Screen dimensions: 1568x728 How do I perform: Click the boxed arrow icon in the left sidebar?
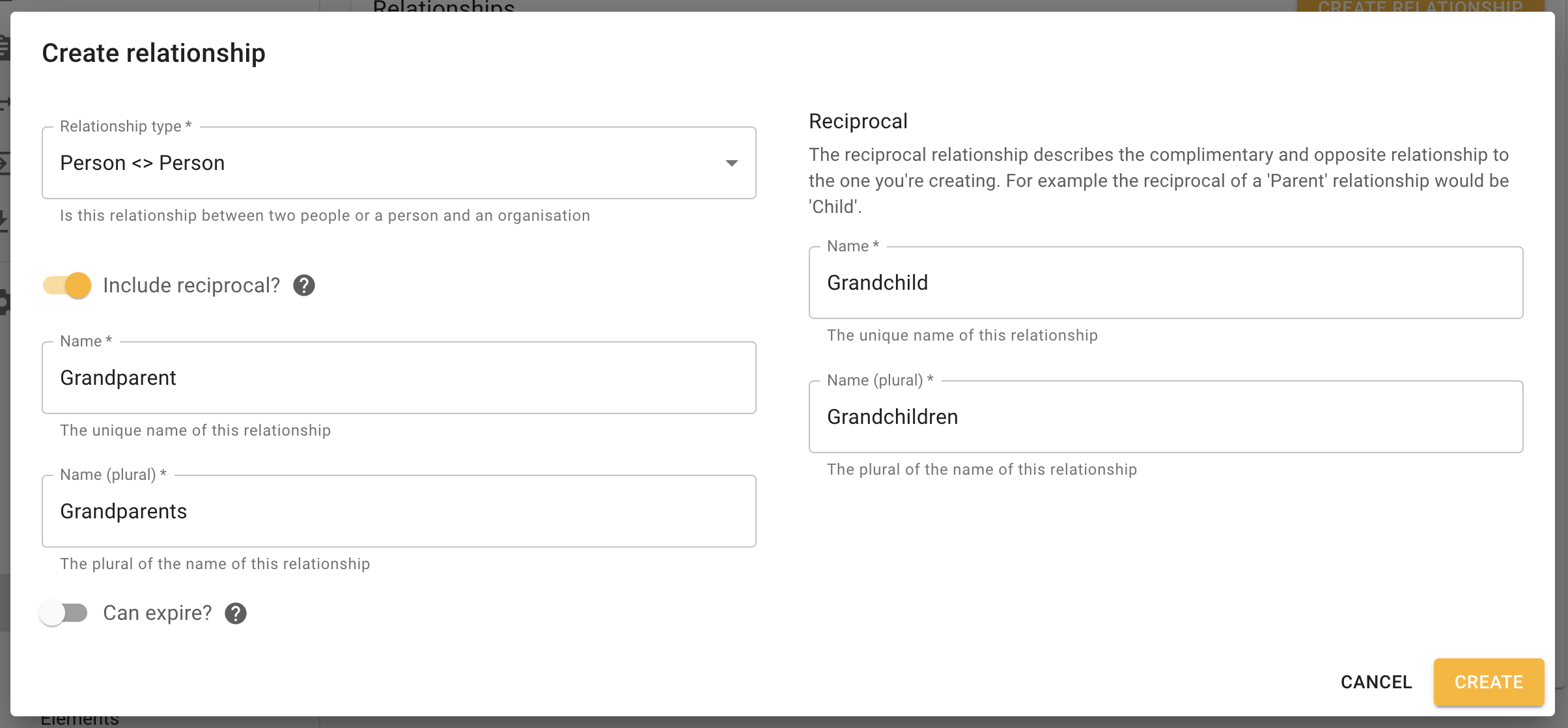4,163
